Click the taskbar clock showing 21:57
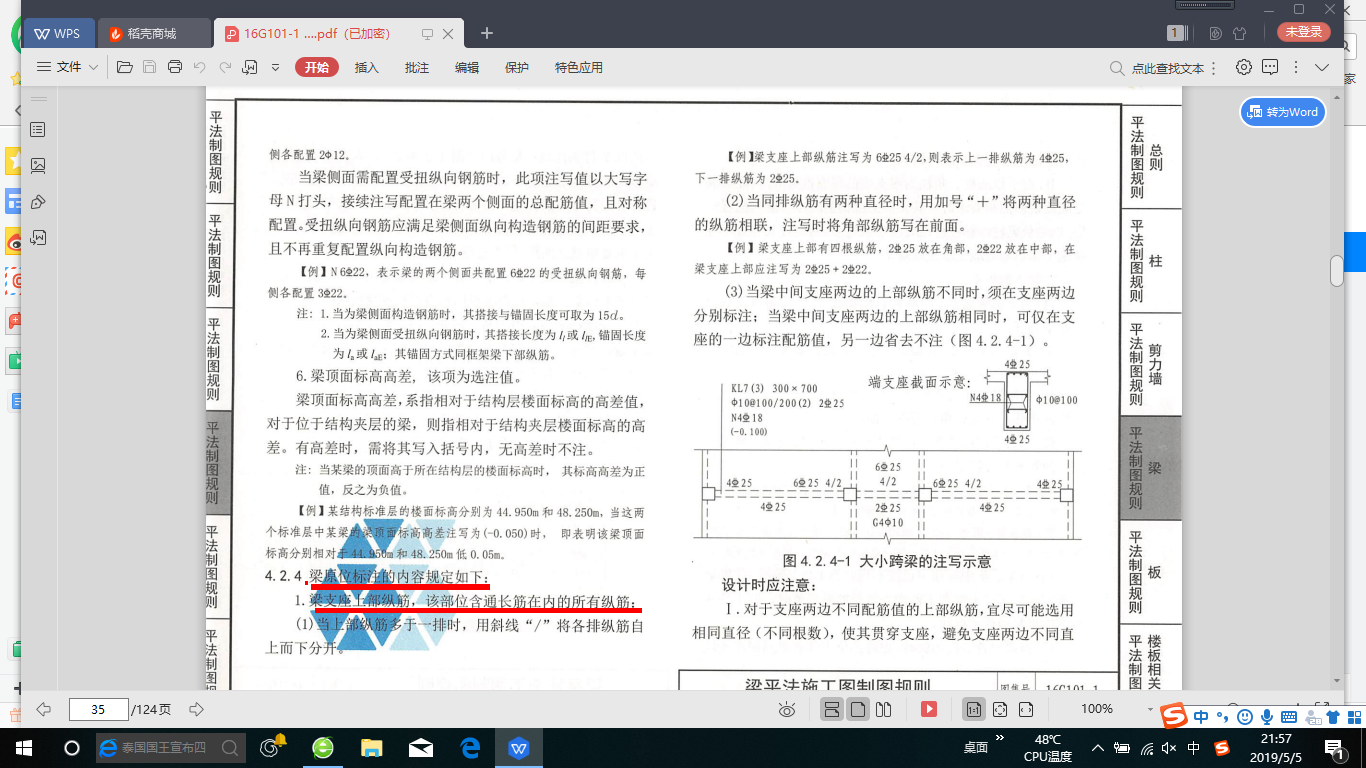The height and width of the screenshot is (768, 1366). (1274, 747)
